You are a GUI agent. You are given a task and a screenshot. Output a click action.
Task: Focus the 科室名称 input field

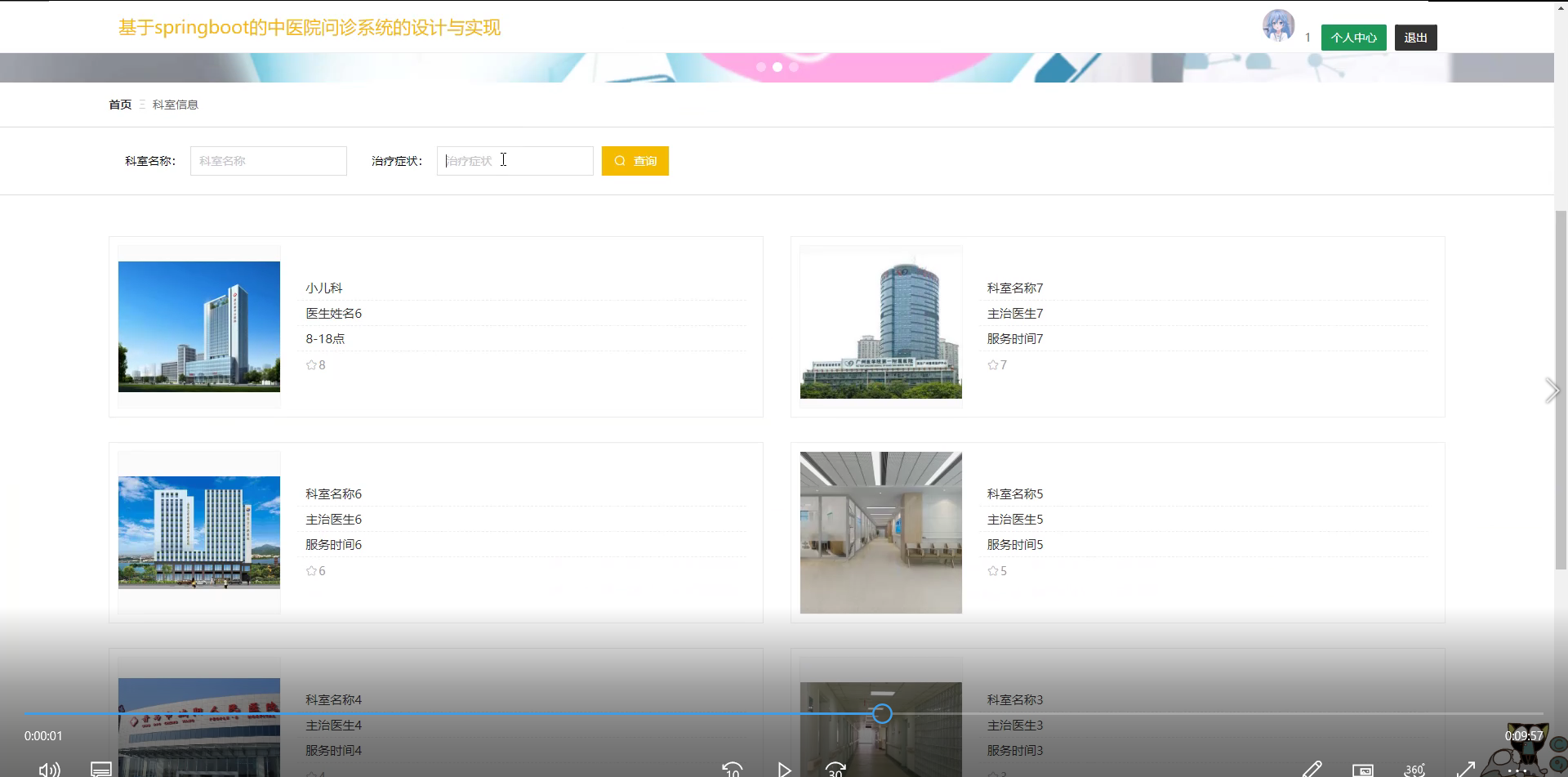coord(268,161)
